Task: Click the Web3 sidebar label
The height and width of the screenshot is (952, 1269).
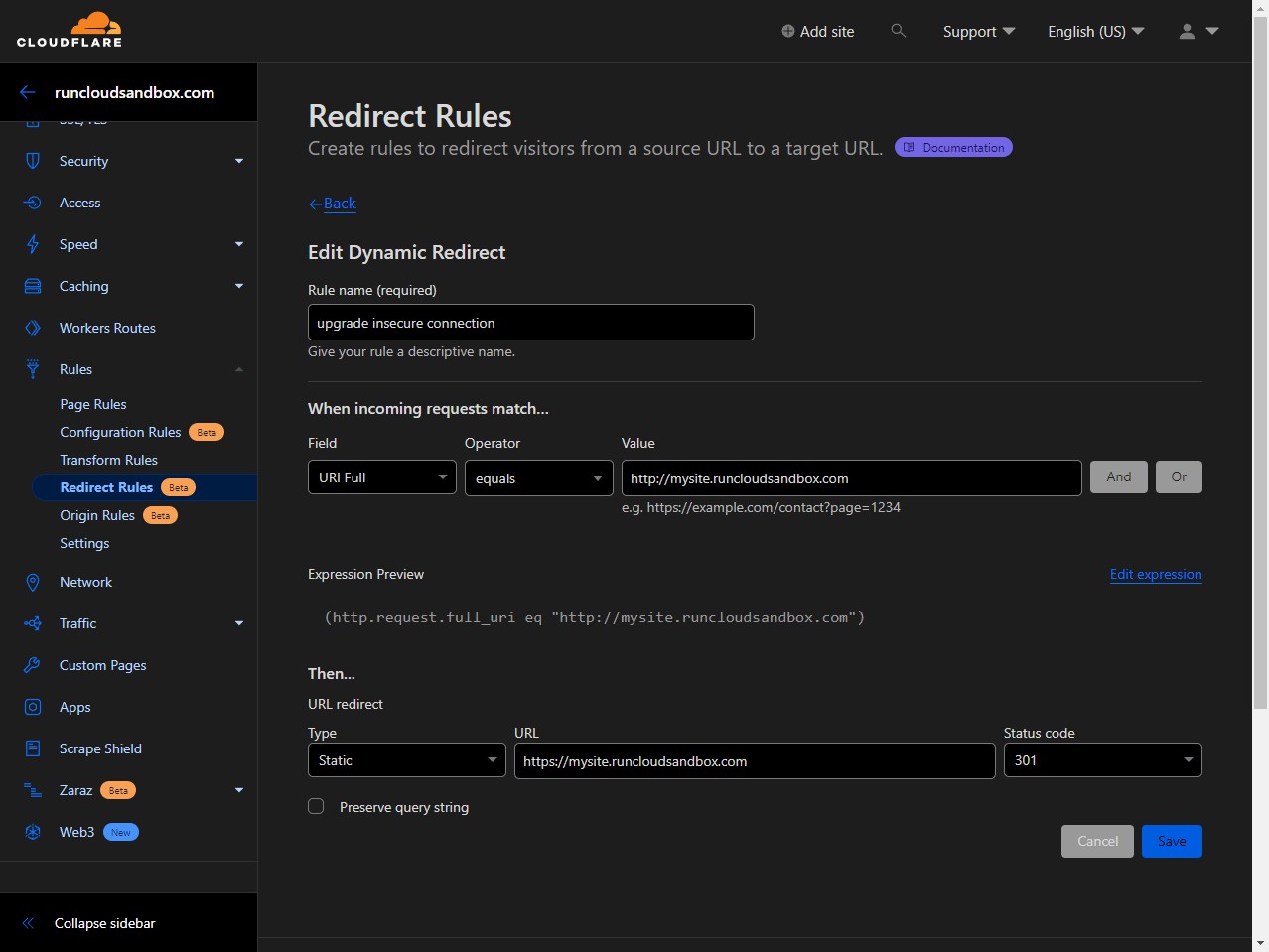Action: point(77,832)
